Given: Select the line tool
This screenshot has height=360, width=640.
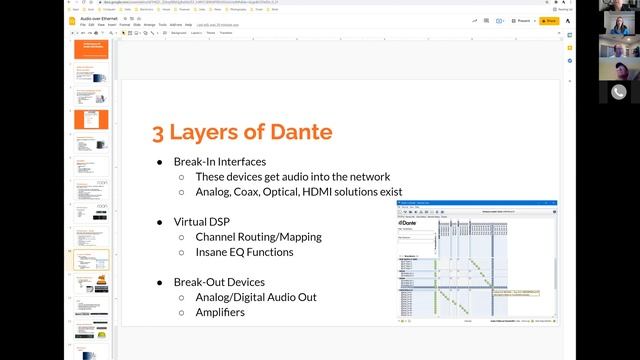Looking at the screenshot, I should point(153,33).
